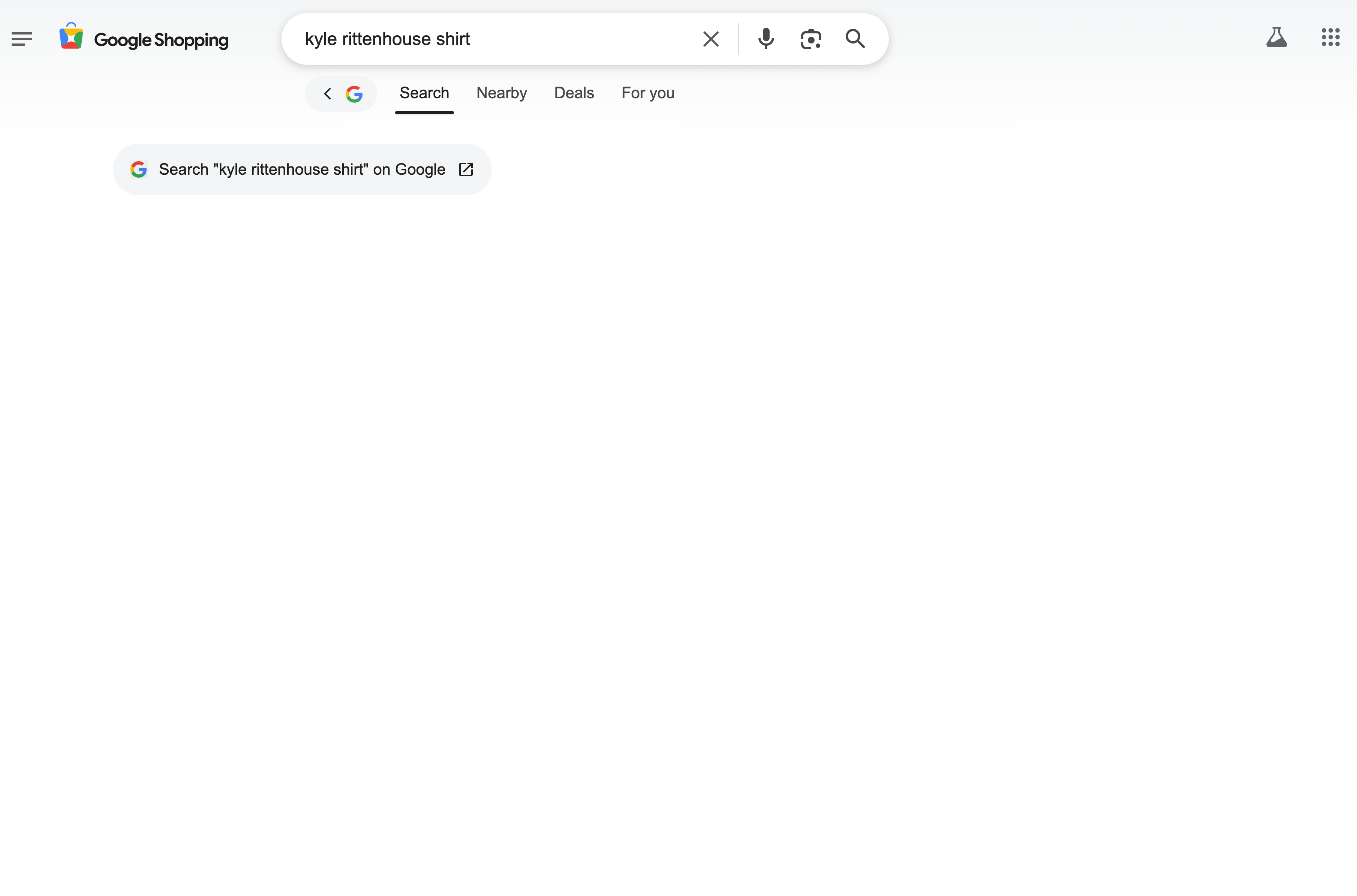The width and height of the screenshot is (1357, 896).
Task: Open the Google apps grid
Action: point(1330,38)
